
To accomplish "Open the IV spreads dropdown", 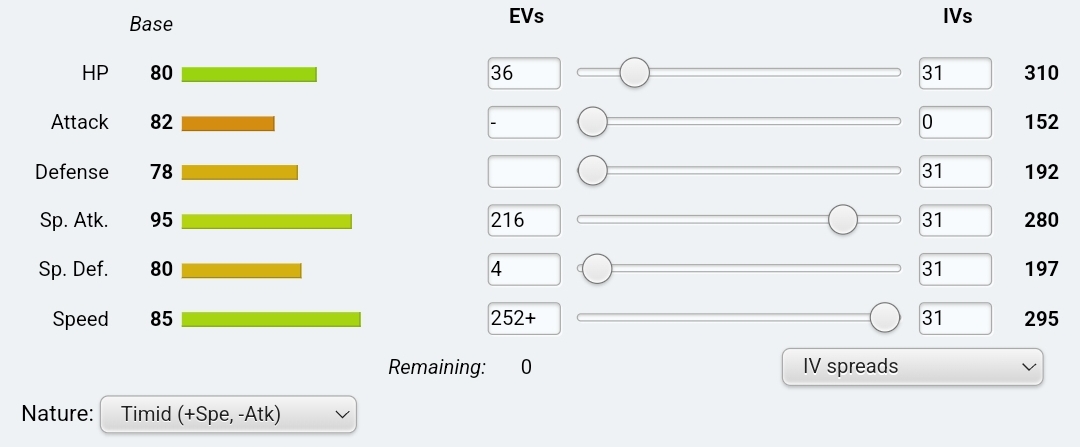I will (x=912, y=366).
